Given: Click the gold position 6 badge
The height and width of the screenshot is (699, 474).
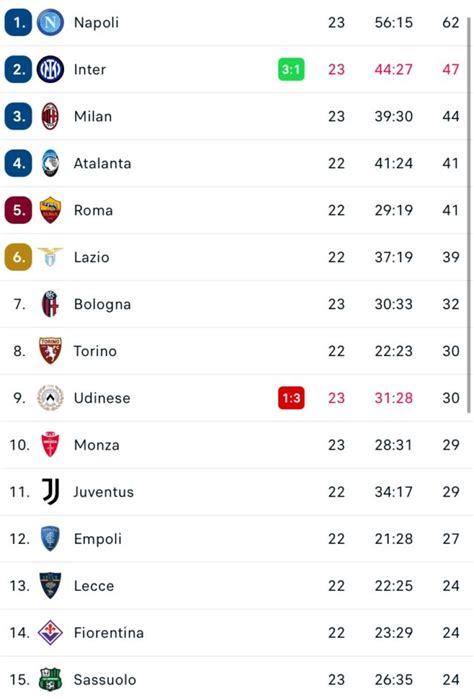Looking at the screenshot, I should 18,257.
